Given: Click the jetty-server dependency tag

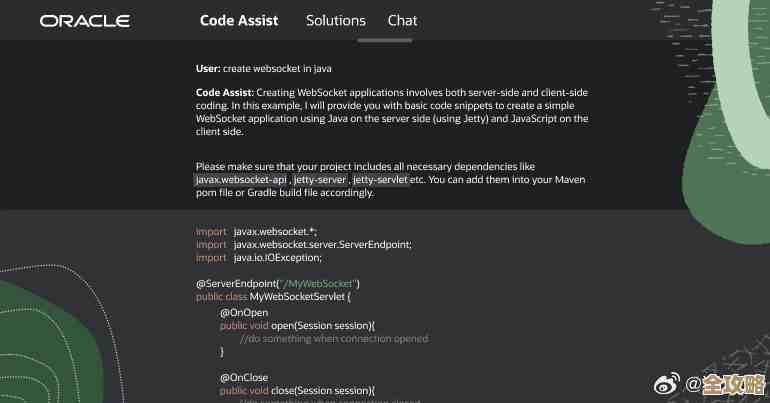Looking at the screenshot, I should 320,179.
